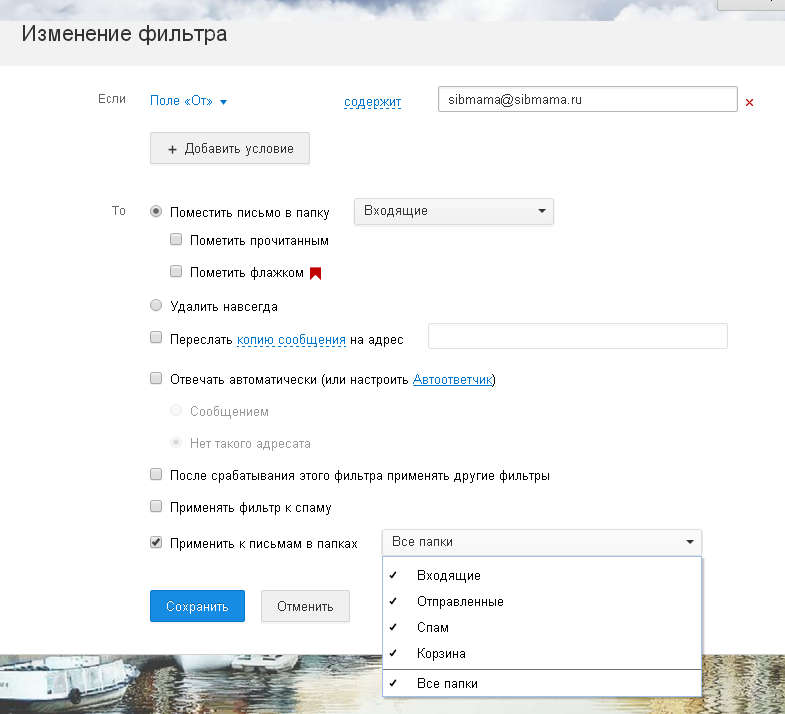The image size is (785, 714).
Task: Select the Сообщением radio option
Action: coord(176,410)
